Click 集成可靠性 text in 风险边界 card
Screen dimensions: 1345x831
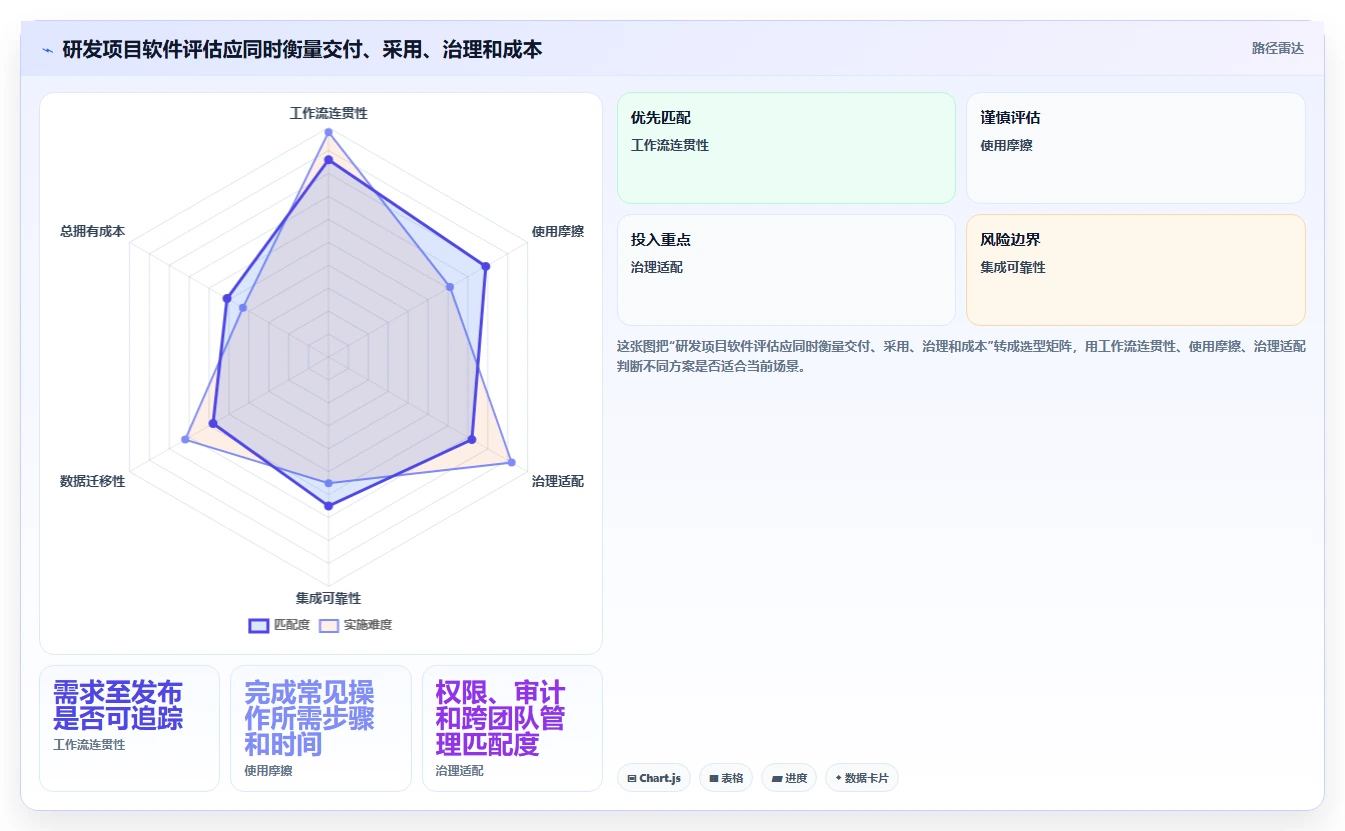point(1013,267)
